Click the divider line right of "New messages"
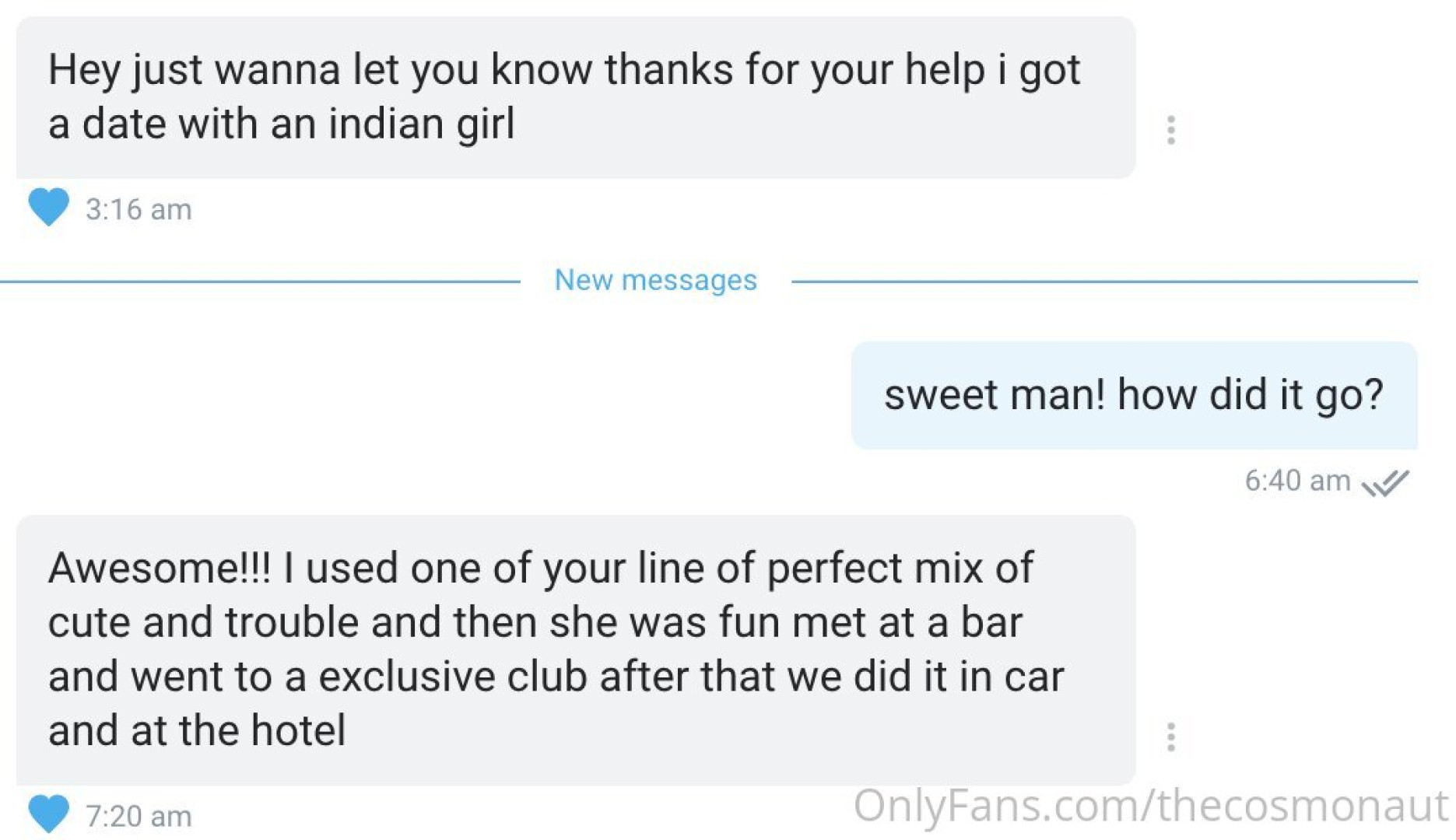Viewport: 1456px width, 840px height. (1104, 281)
